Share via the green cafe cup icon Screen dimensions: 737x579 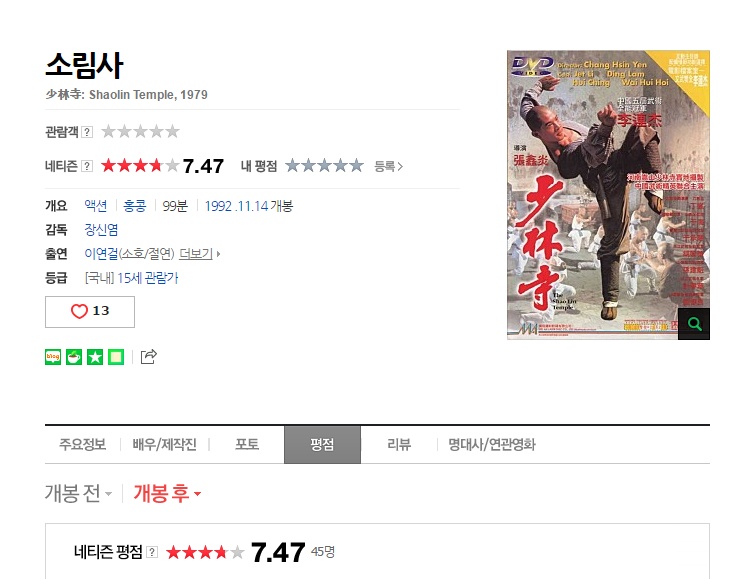(x=74, y=357)
